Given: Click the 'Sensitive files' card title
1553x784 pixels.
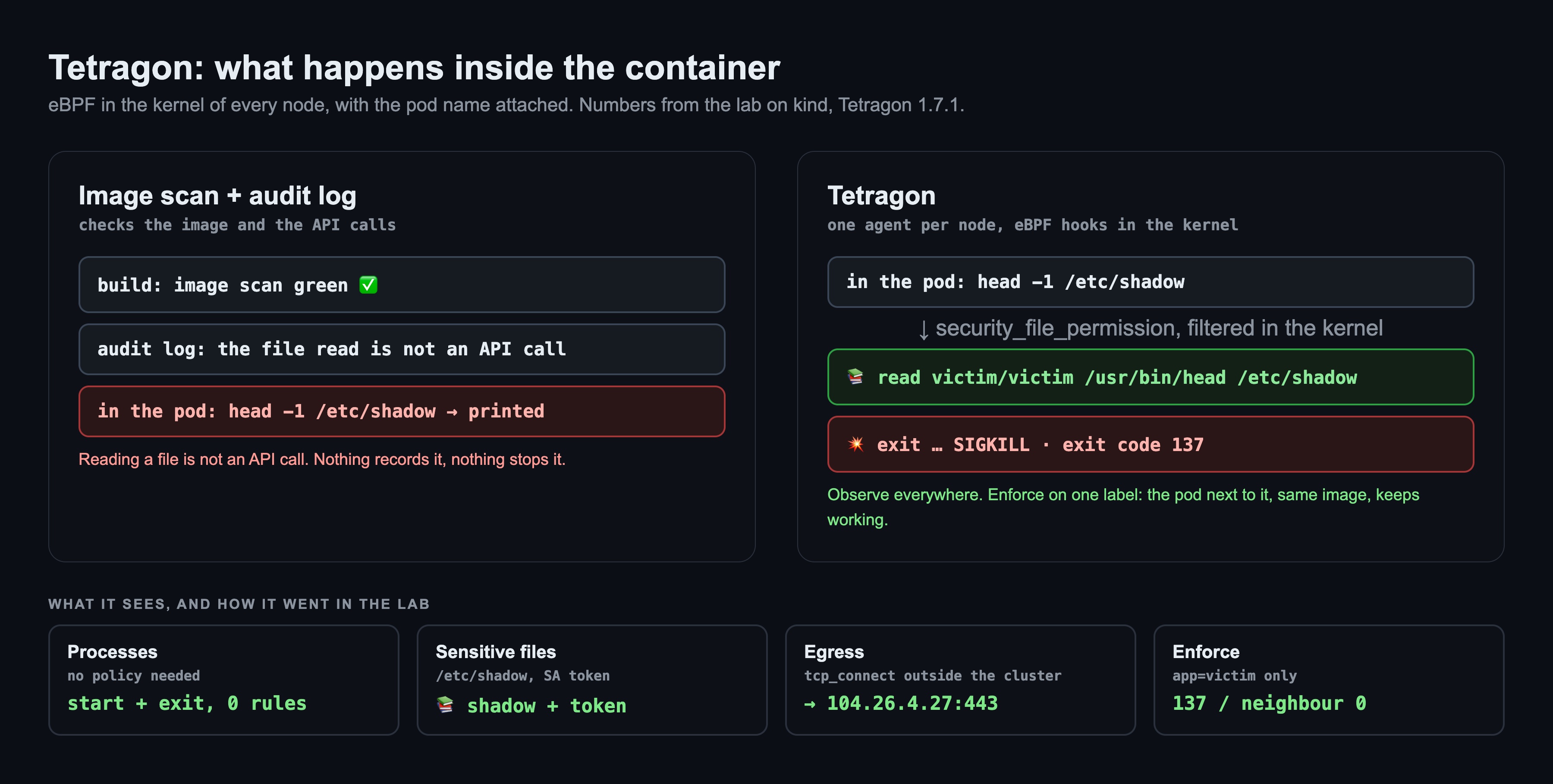Looking at the screenshot, I should [496, 652].
